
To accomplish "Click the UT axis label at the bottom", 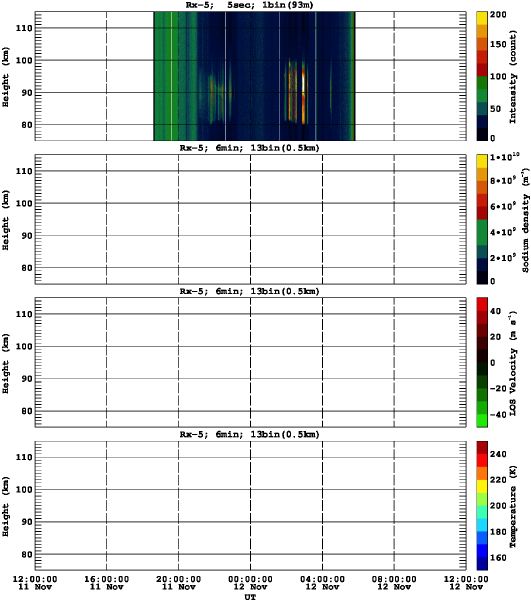I will point(251,596).
